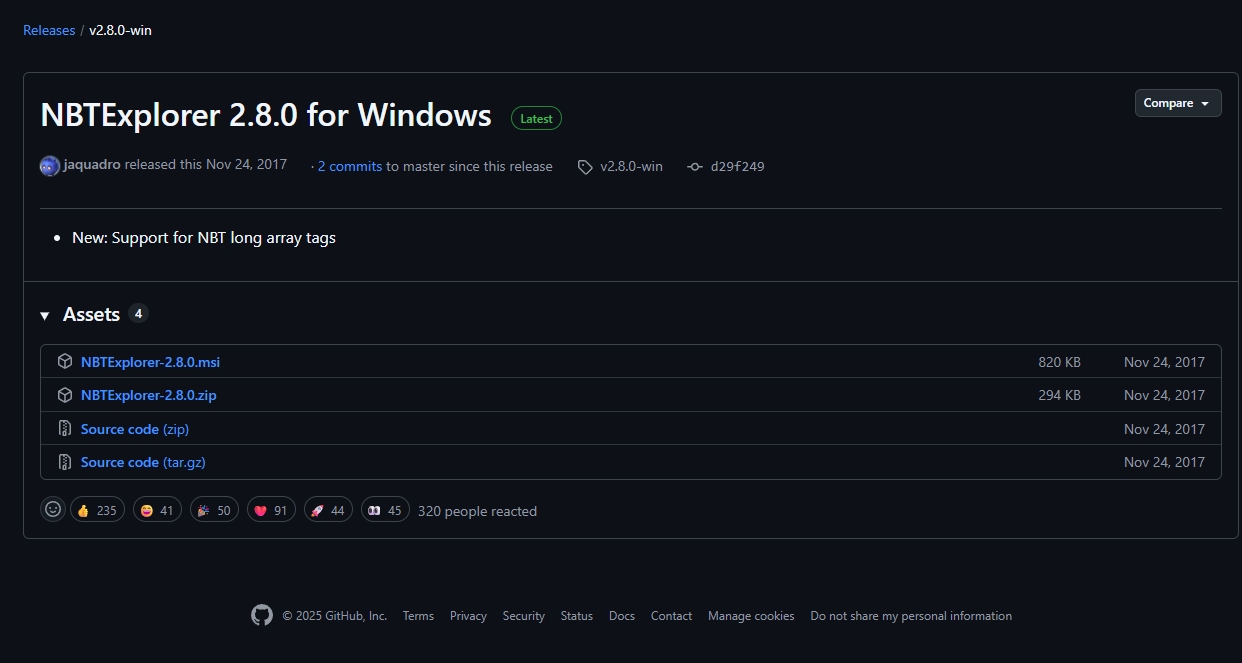Viewport: 1242px width, 663px height.
Task: Toggle the eyes reaction (45)
Action: coord(385,510)
